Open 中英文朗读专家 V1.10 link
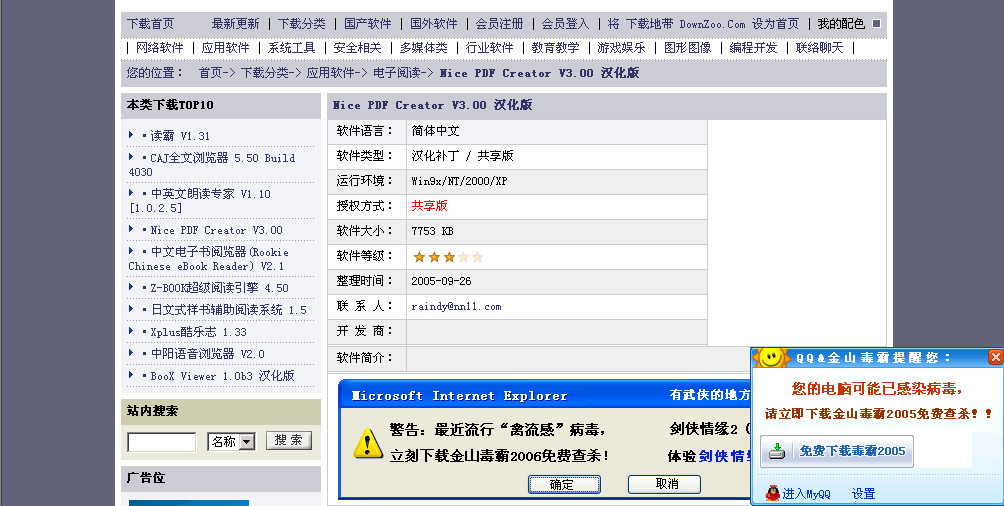The height and width of the screenshot is (506, 1004). pyautogui.click(x=200, y=200)
